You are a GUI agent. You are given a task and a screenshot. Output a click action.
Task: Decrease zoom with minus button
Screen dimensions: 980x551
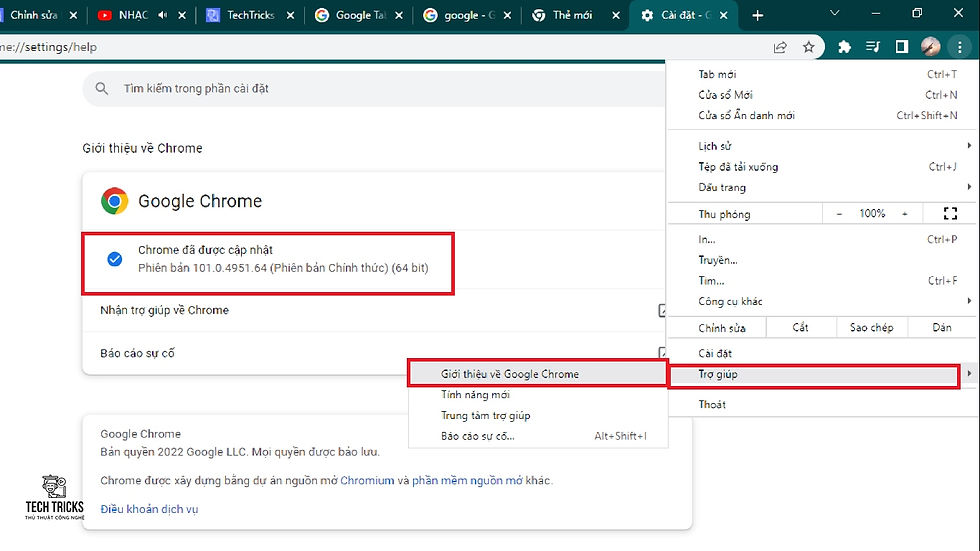tap(839, 214)
